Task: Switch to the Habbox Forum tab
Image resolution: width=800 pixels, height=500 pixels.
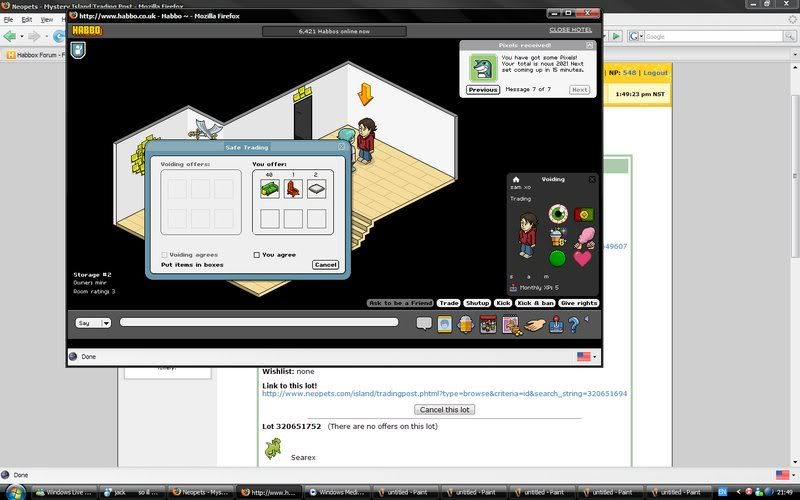Action: (x=38, y=55)
